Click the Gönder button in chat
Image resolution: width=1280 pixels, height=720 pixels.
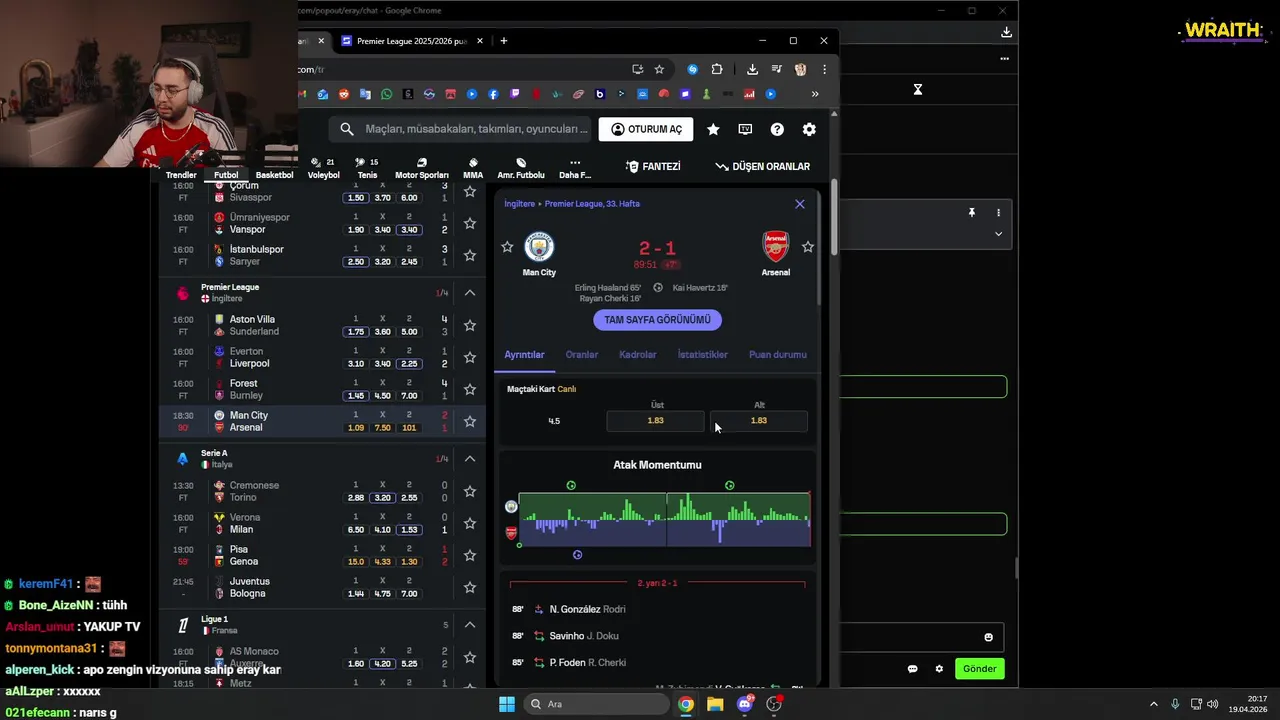click(x=979, y=669)
